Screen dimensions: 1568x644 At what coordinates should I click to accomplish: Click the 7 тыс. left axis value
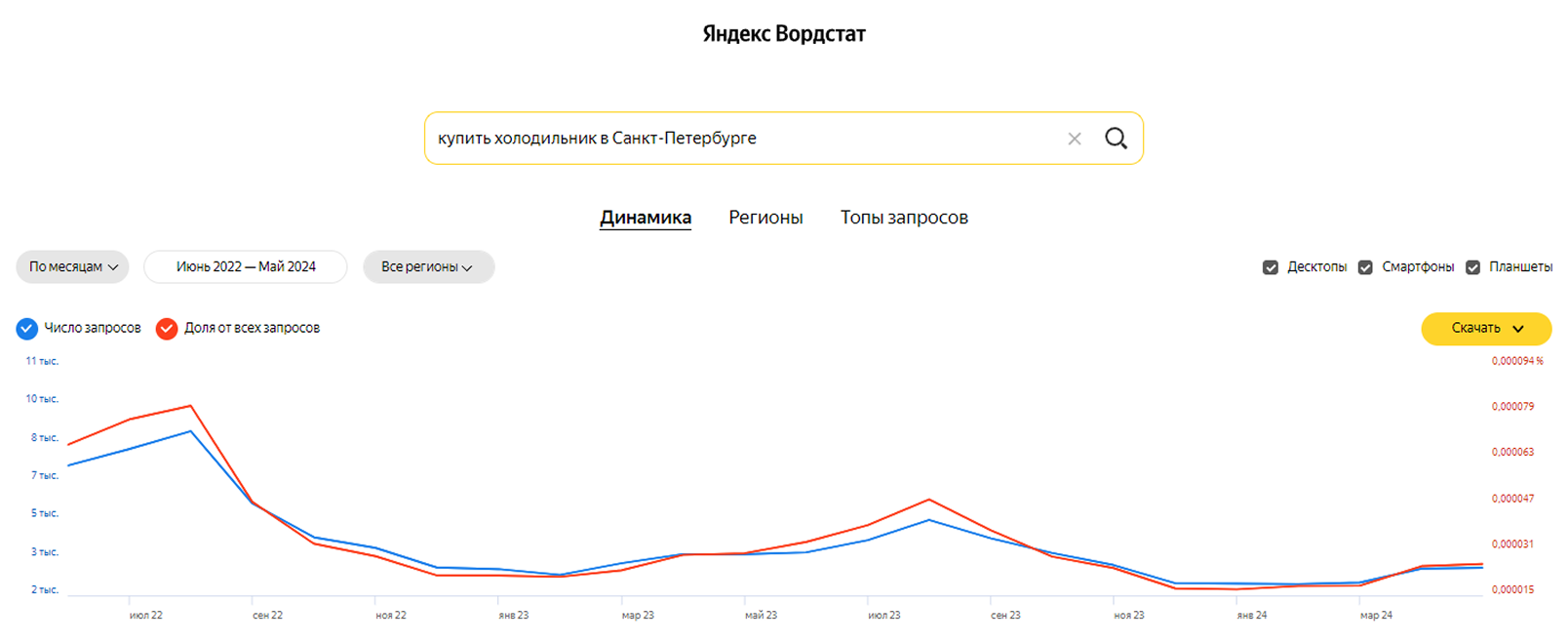pos(45,476)
